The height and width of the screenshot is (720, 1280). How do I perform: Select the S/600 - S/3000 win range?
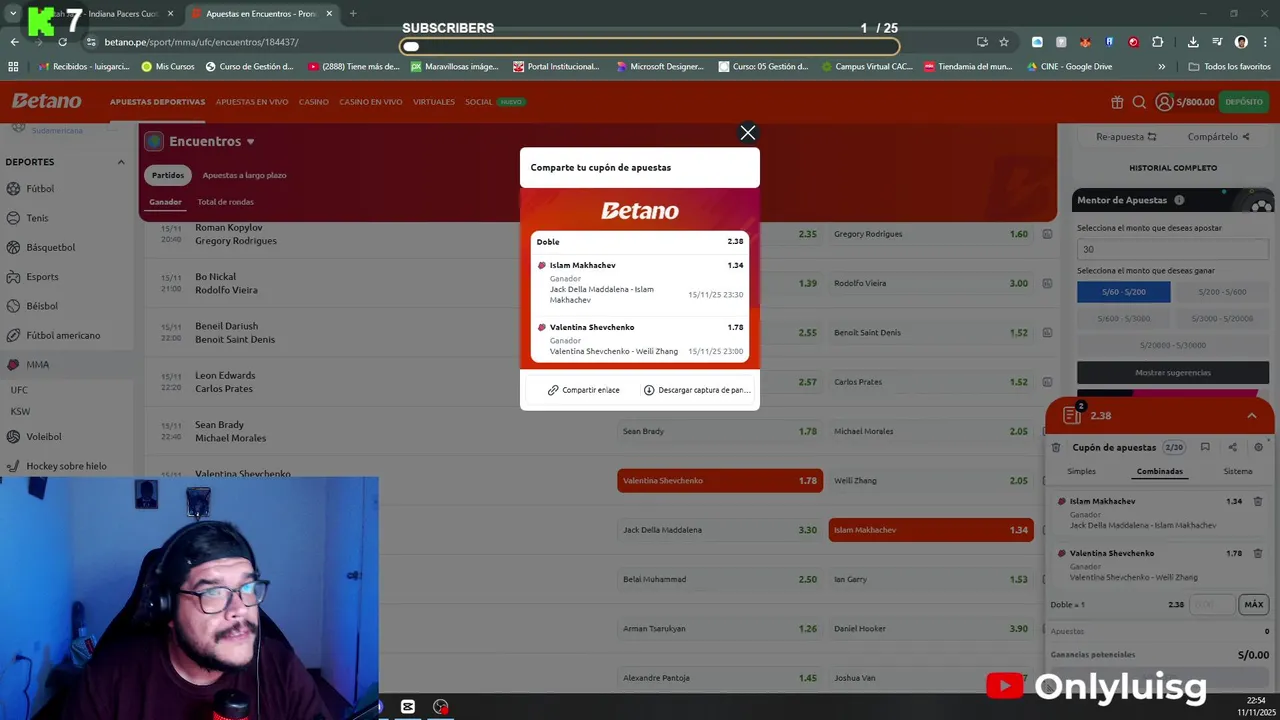[x=1124, y=318]
